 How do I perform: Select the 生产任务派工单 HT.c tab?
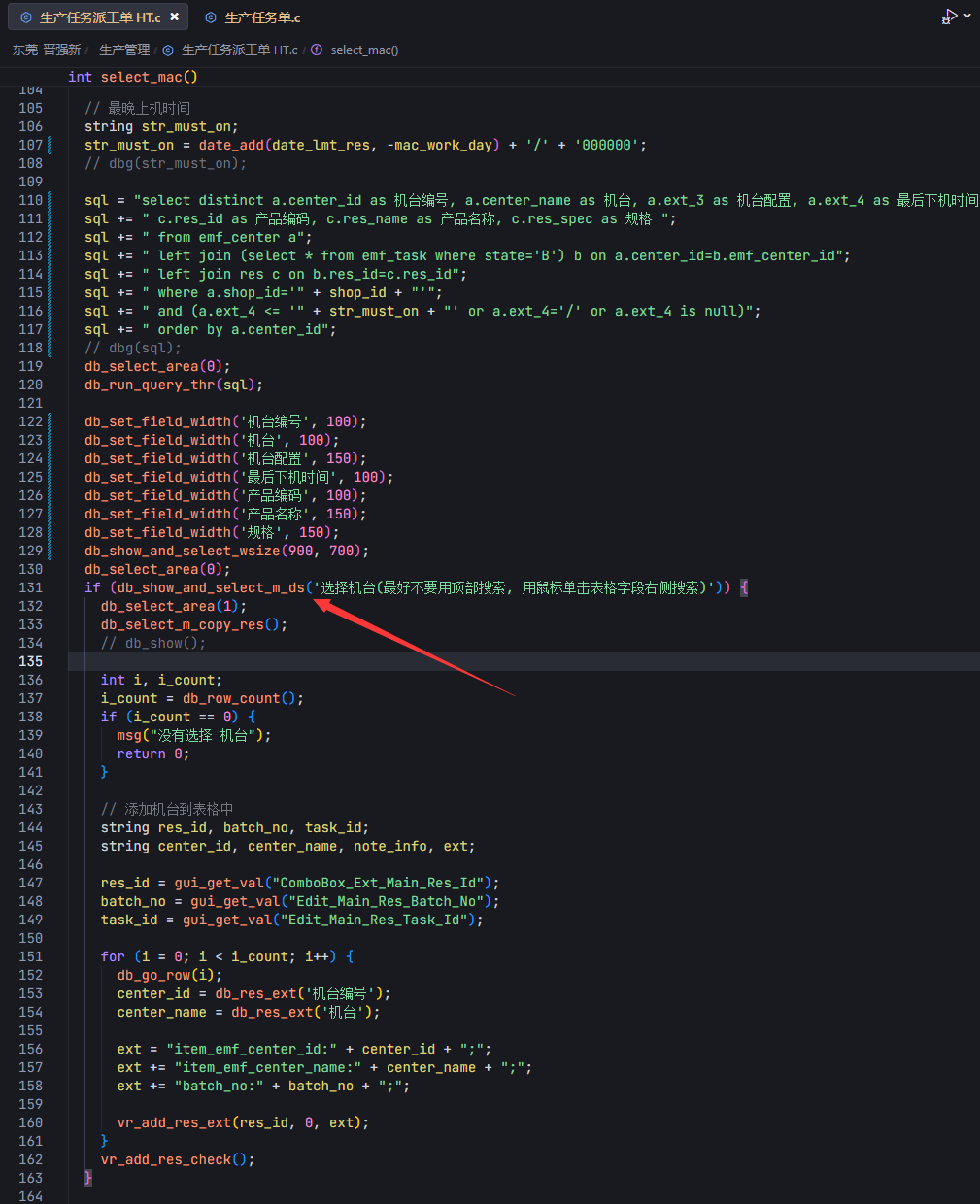[99, 17]
